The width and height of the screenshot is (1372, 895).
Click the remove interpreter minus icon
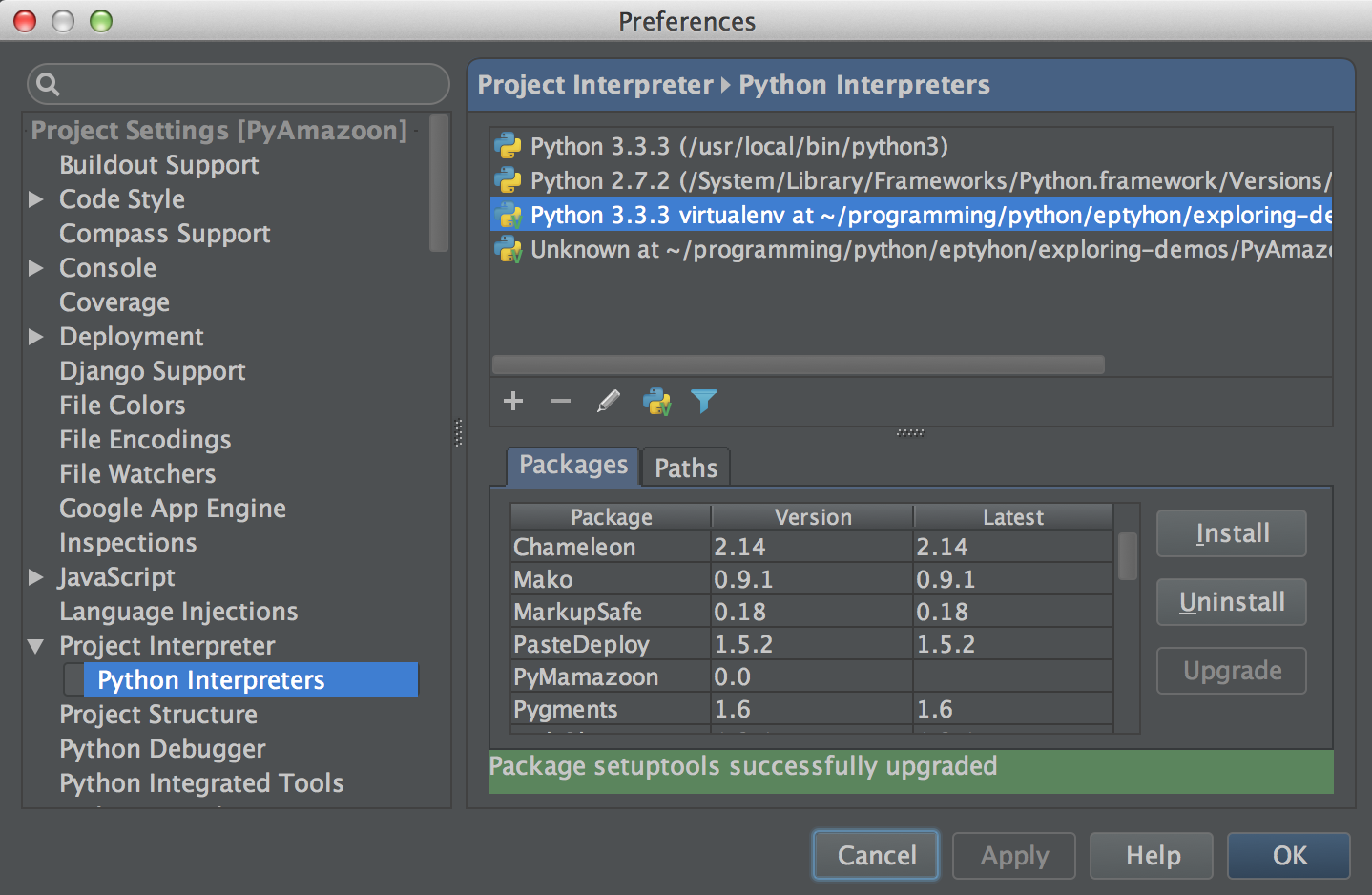(x=561, y=401)
